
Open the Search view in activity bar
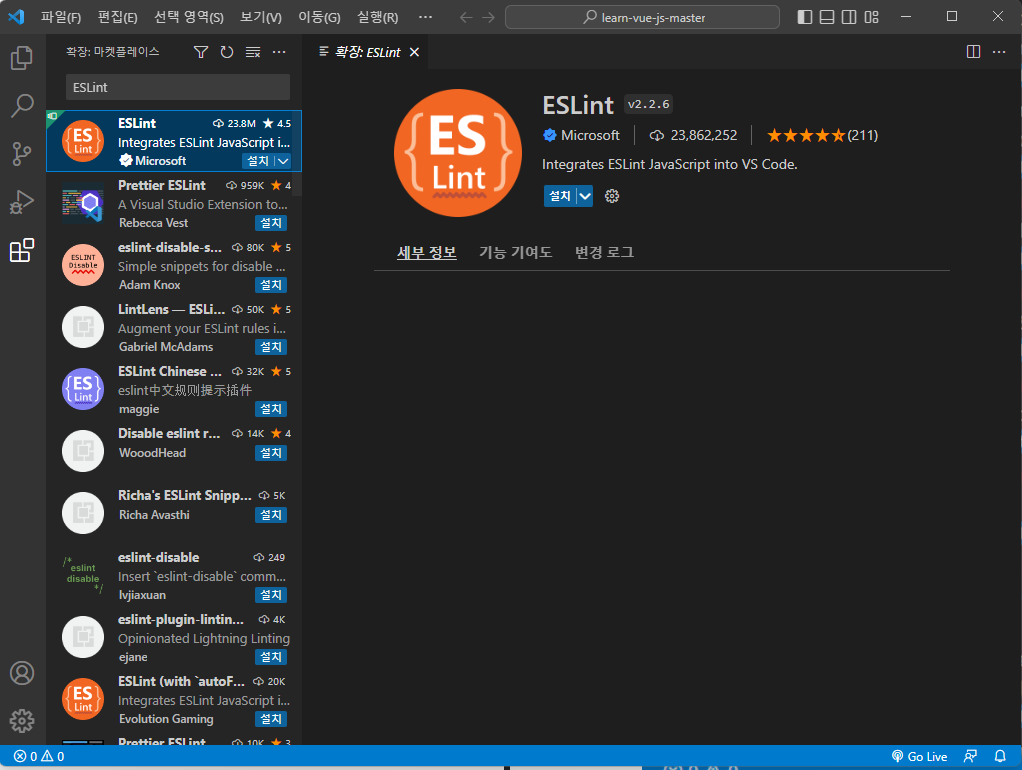(x=22, y=106)
